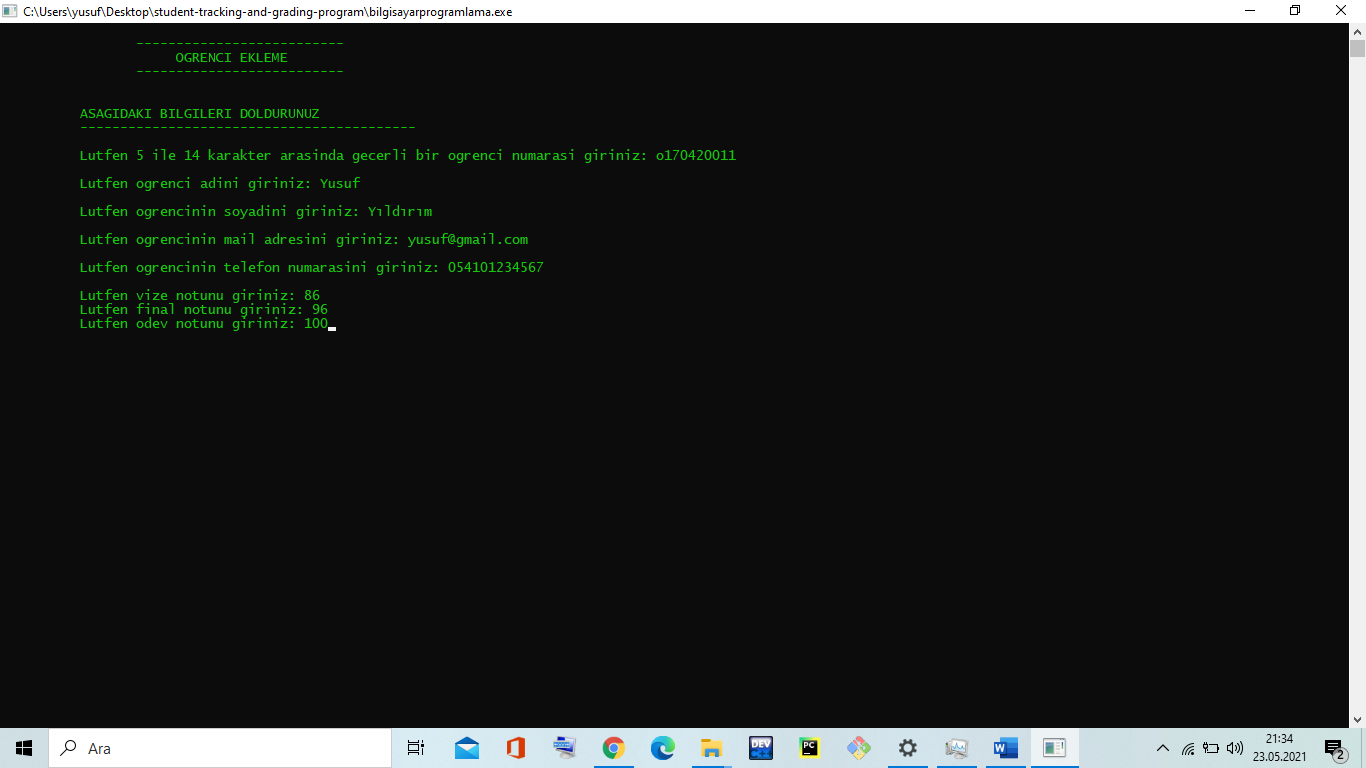
Task: Open the Settings gear taskbar icon
Action: pyautogui.click(x=908, y=748)
